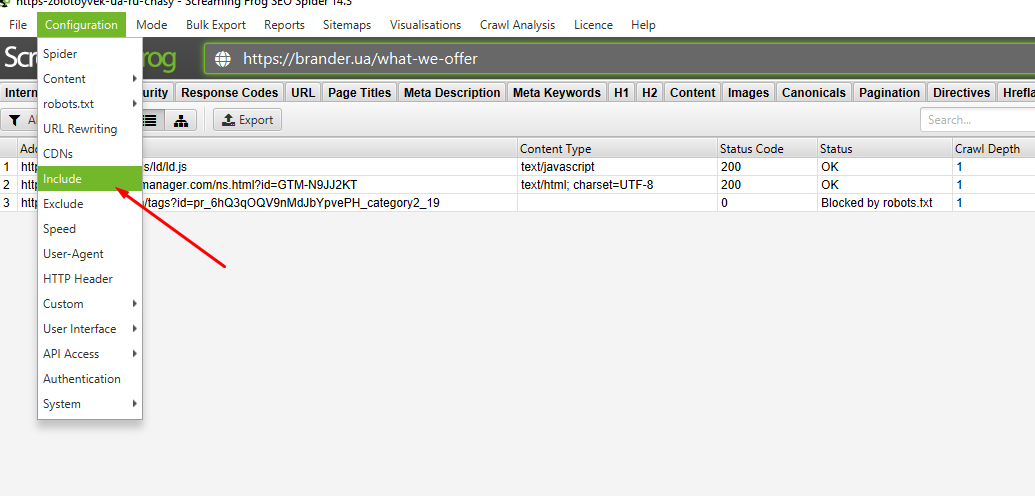The height and width of the screenshot is (496, 1035).
Task: Select Include from Configuration menu
Action: point(63,179)
